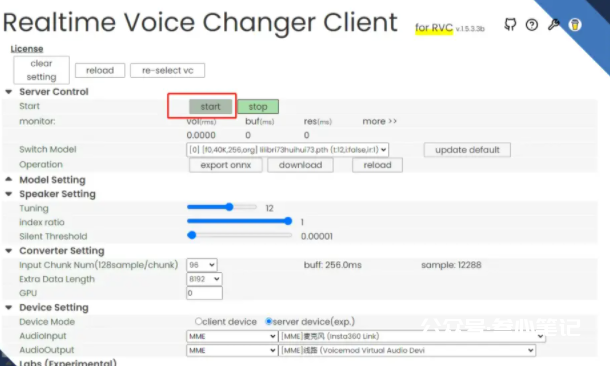
Task: Open the Extra Data Length dropdown
Action: (x=204, y=279)
